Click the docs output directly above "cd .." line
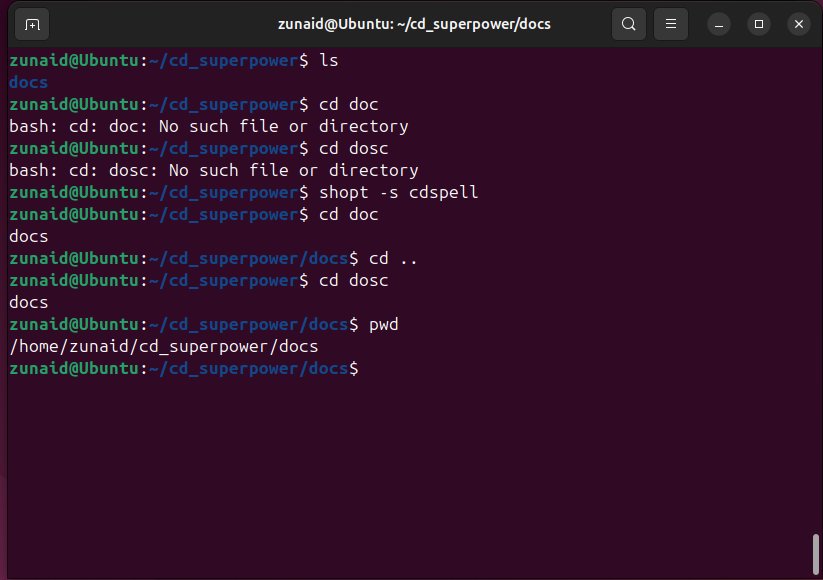823x580 pixels. click(x=28, y=237)
